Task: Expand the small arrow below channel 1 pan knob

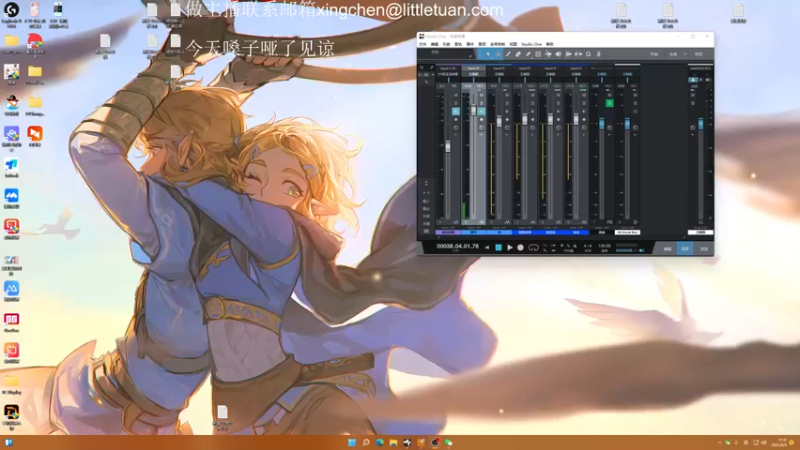Action: pos(456,134)
